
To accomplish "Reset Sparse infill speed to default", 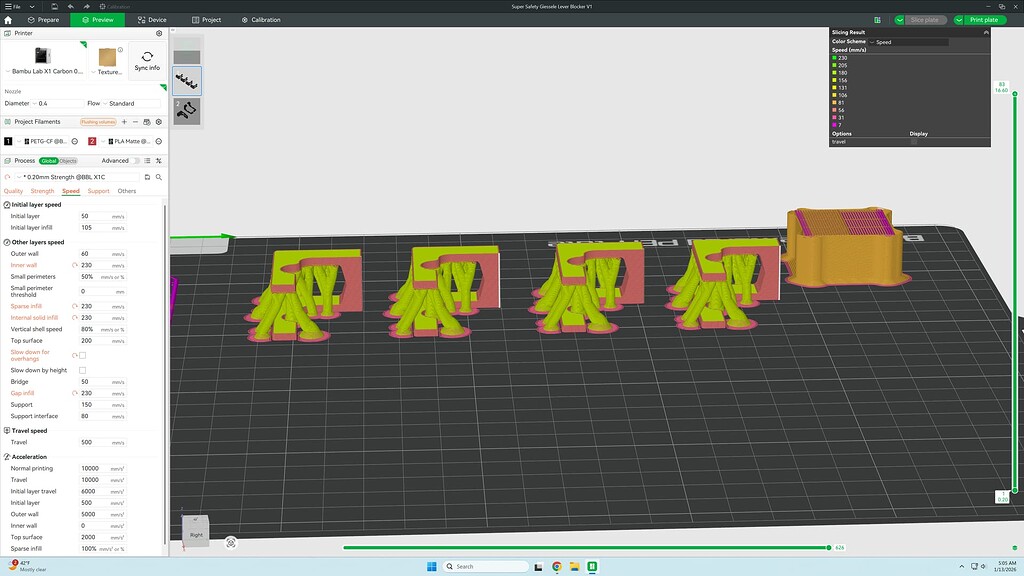I will tap(74, 306).
